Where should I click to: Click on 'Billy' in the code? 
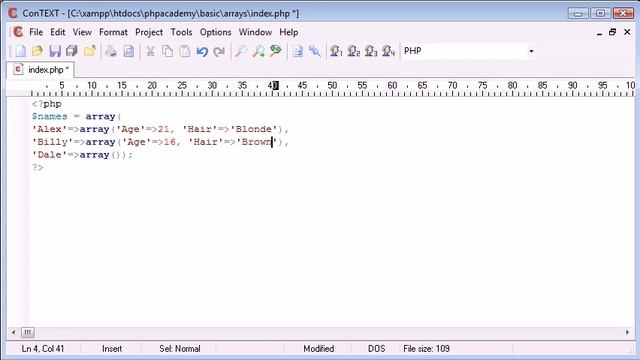coord(52,142)
